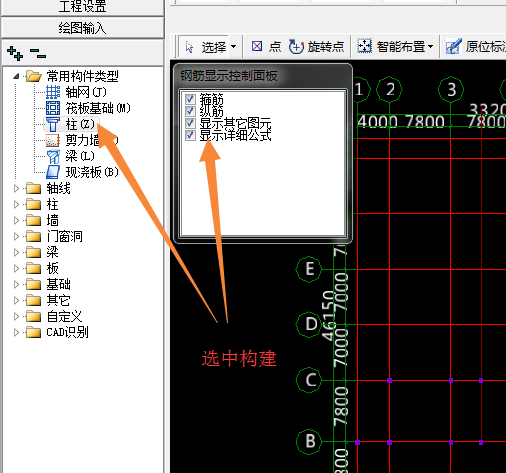The height and width of the screenshot is (473, 506).
Task: Click the CAD识别 folder icon
Action: coord(33,332)
